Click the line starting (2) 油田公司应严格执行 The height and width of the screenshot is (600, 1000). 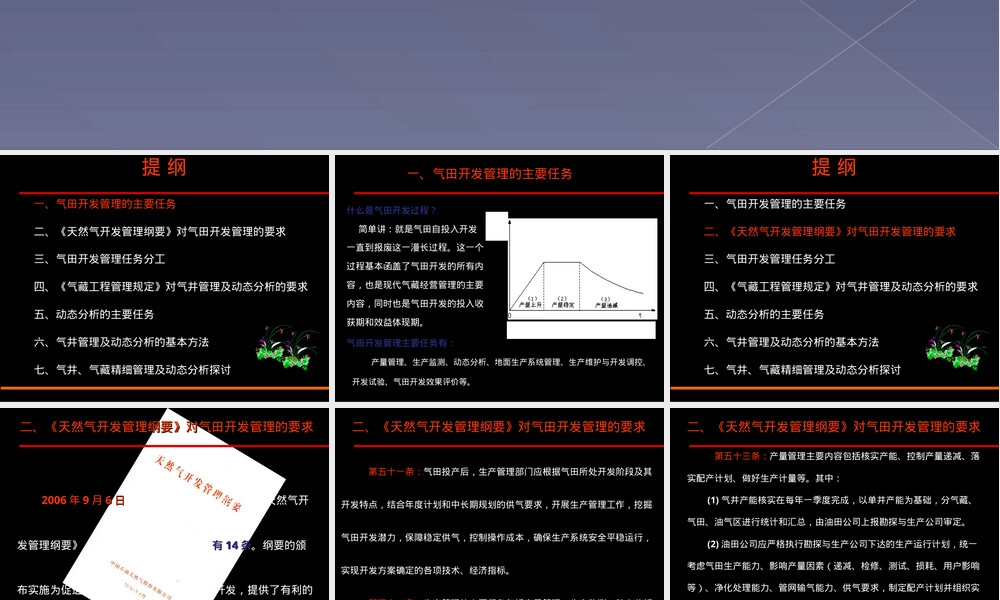842,544
